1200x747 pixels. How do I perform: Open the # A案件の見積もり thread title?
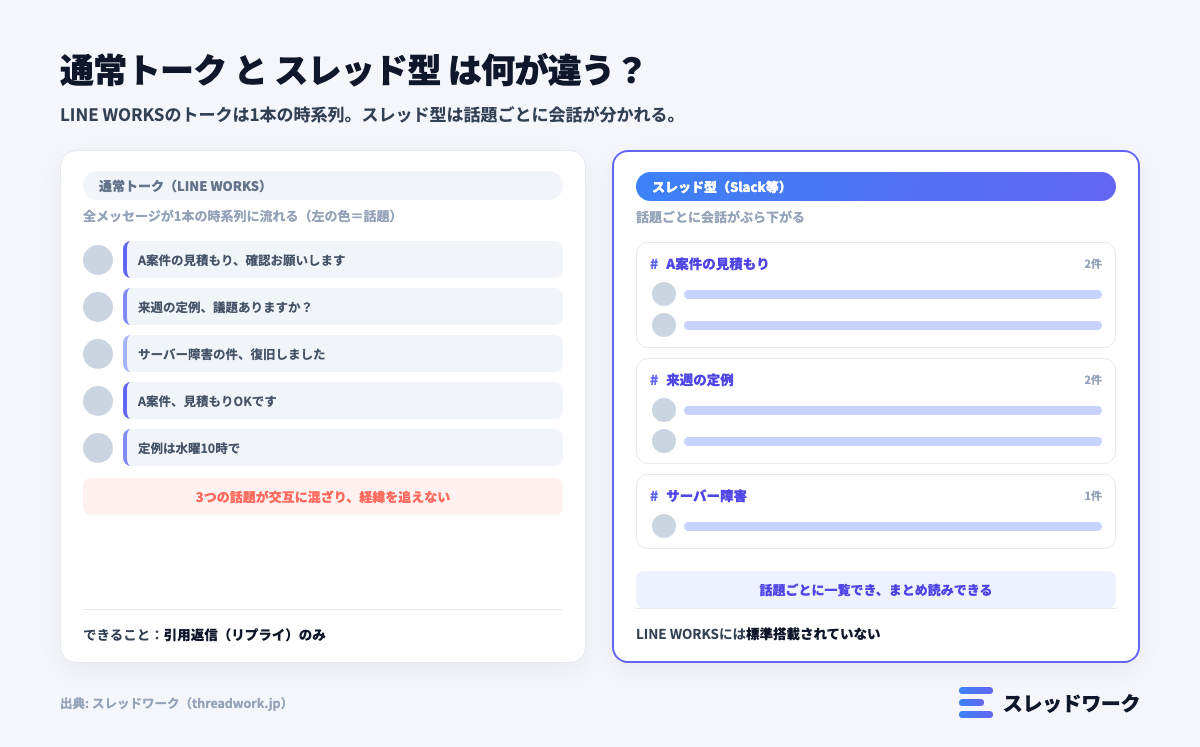pyautogui.click(x=709, y=264)
